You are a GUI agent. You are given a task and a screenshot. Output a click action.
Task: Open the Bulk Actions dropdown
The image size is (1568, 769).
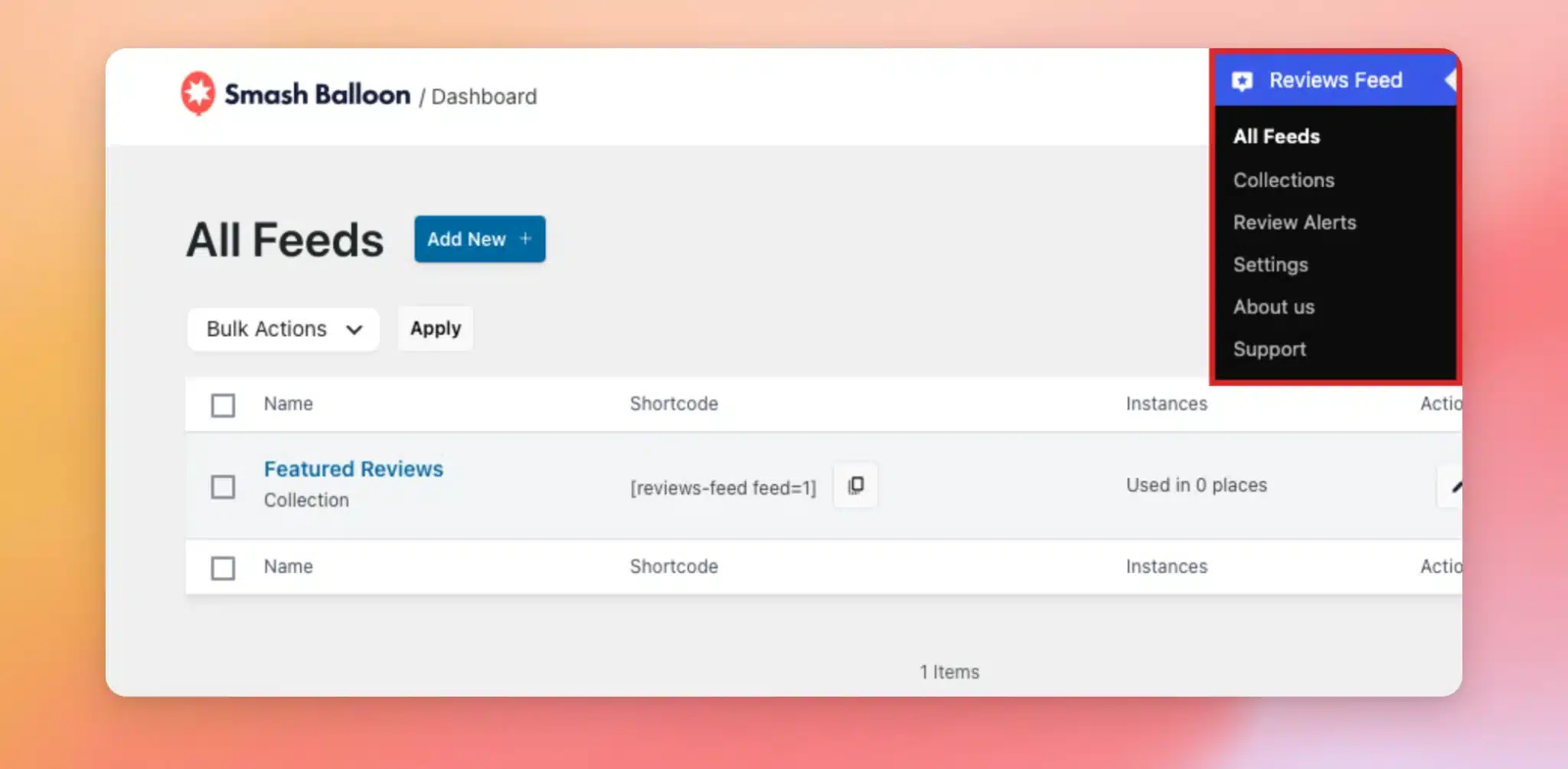tap(283, 329)
